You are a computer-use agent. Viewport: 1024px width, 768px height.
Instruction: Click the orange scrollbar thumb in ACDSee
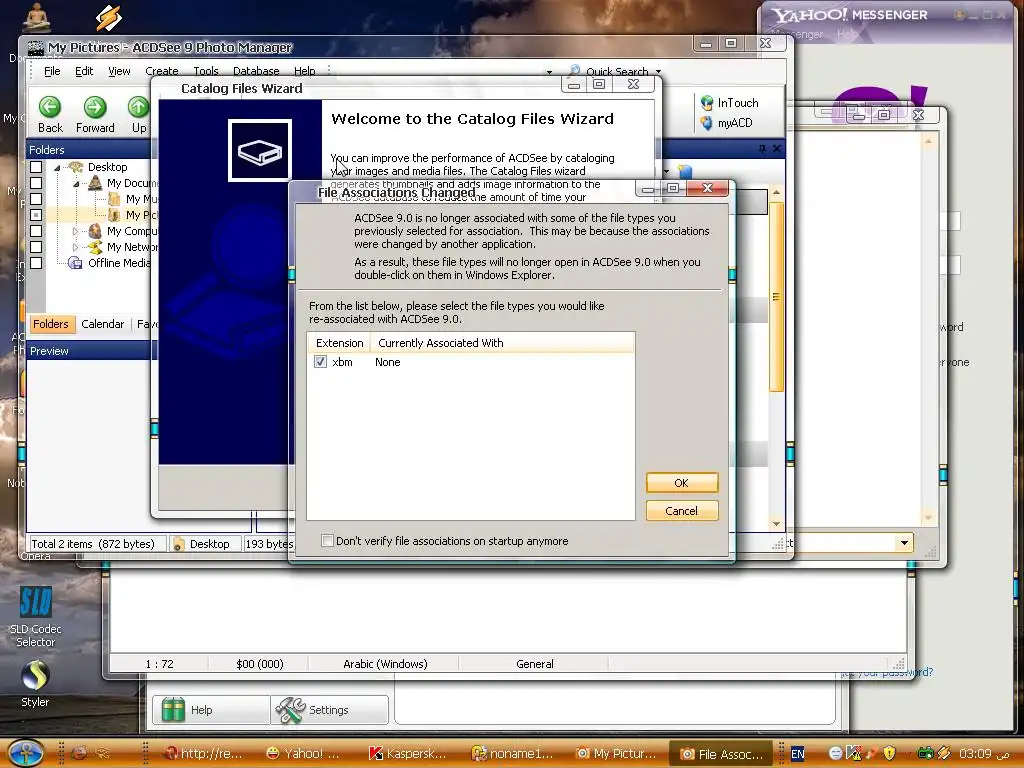(x=776, y=297)
